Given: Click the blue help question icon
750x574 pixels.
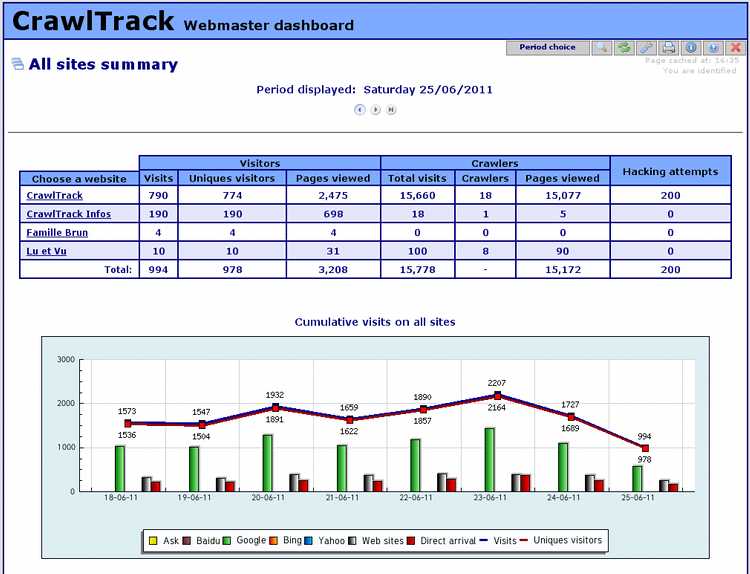Looking at the screenshot, I should (713, 47).
